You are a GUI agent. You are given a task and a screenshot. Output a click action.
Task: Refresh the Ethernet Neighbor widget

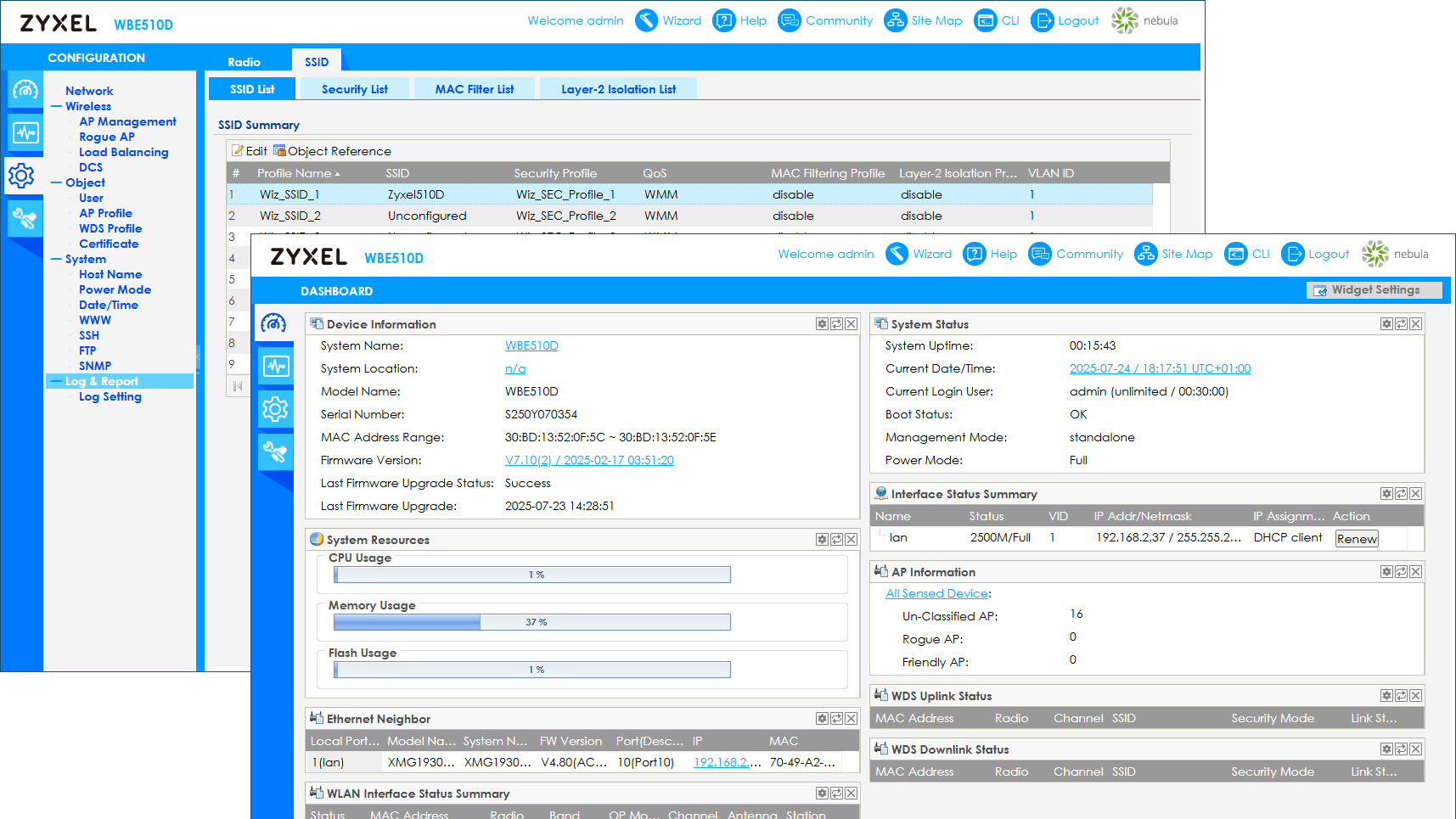tap(836, 719)
